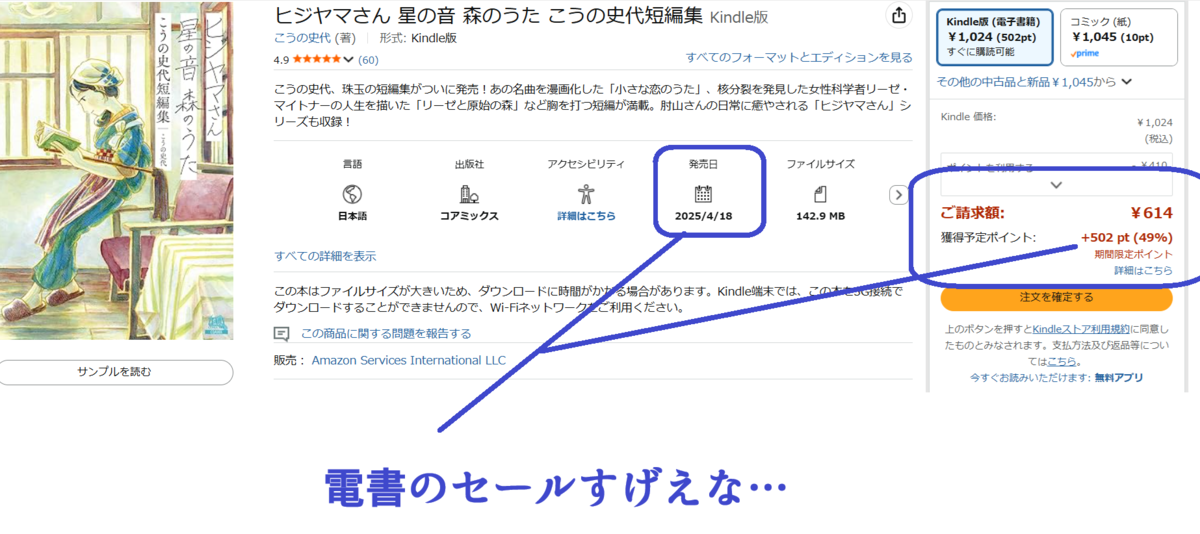Click the ご請求額 label
1200x534 pixels.
coord(973,212)
